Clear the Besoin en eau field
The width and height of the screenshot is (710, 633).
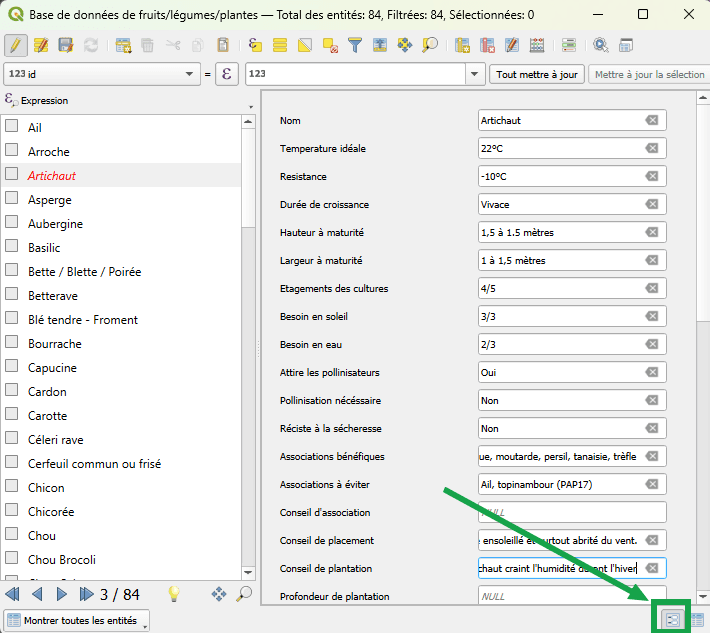[652, 344]
